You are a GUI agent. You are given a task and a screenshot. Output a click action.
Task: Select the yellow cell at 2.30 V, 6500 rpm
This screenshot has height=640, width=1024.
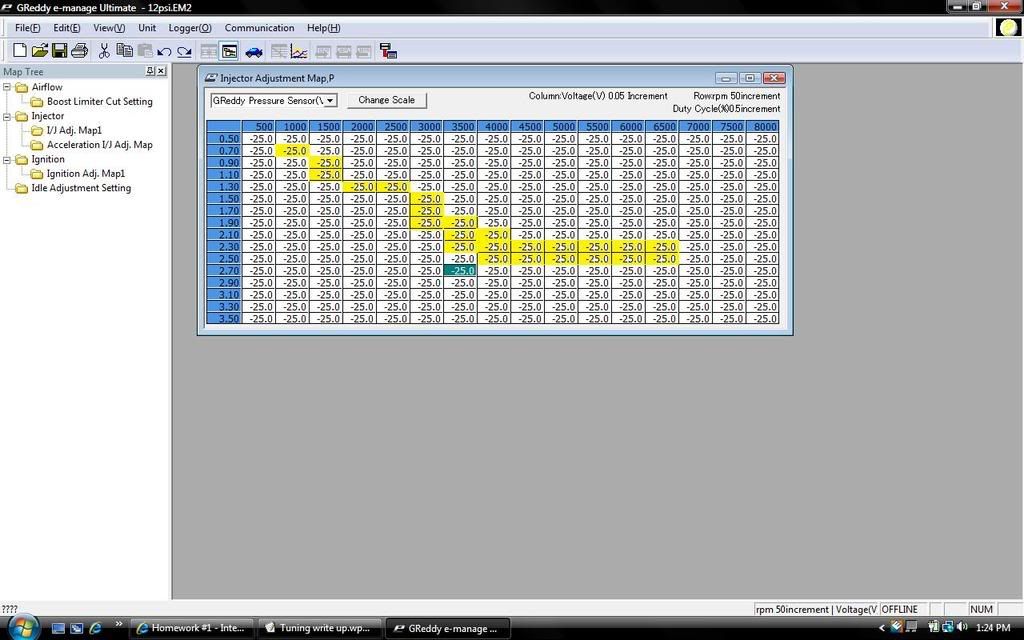coord(662,247)
